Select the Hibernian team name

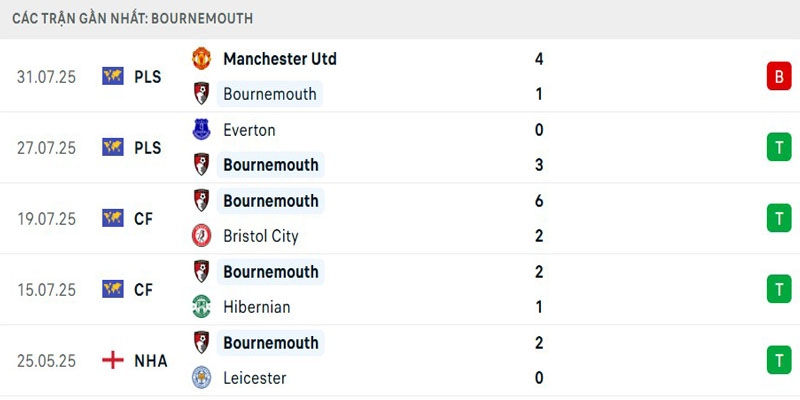(x=257, y=307)
